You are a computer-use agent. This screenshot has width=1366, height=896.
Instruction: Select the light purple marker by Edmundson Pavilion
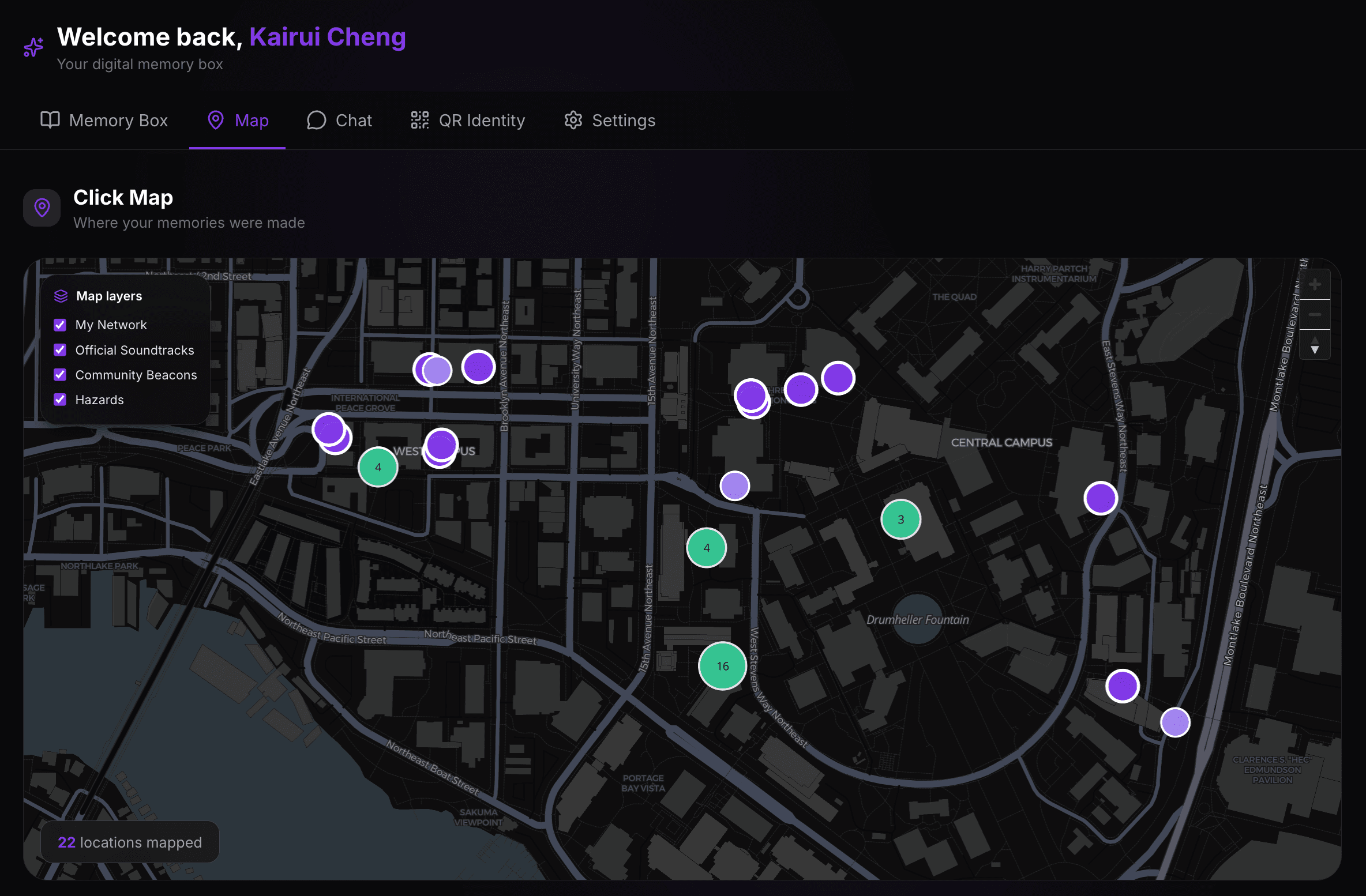pos(1175,722)
